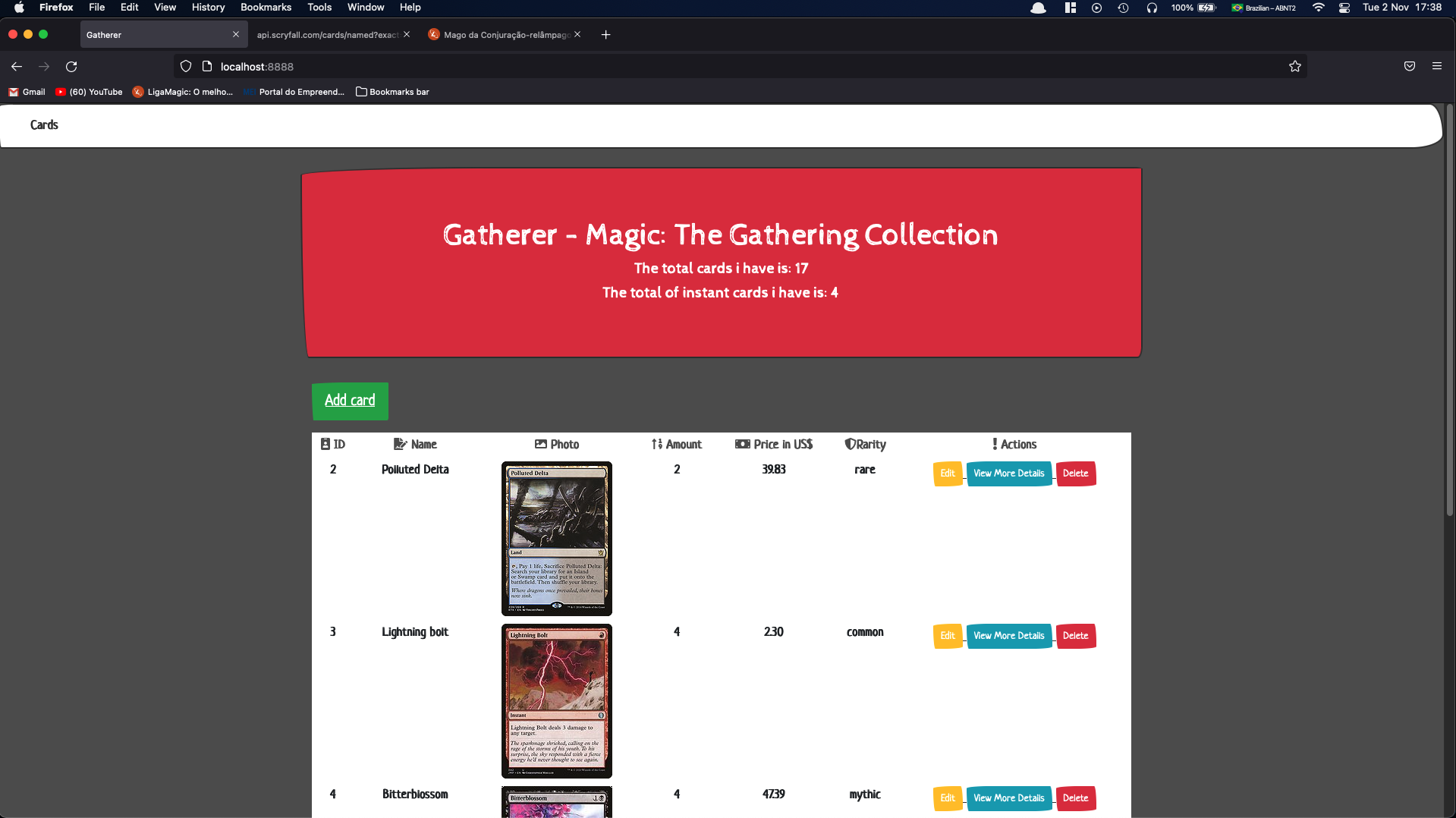Open tracking protection shield icon
The width and height of the screenshot is (1456, 818).
(x=186, y=67)
